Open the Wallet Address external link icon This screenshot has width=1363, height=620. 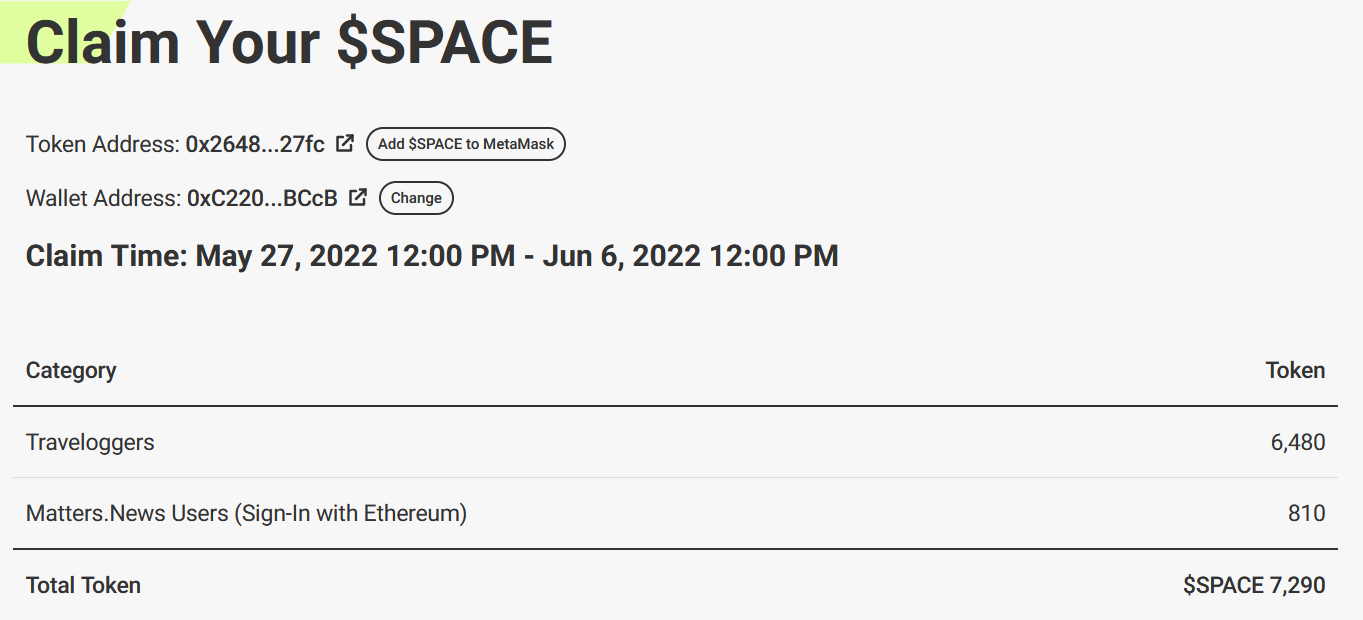pyautogui.click(x=358, y=197)
